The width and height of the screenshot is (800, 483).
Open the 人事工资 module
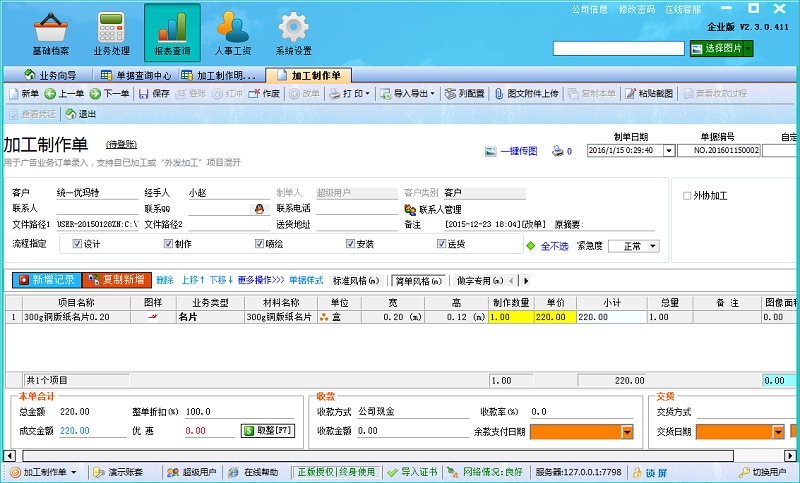pyautogui.click(x=233, y=34)
